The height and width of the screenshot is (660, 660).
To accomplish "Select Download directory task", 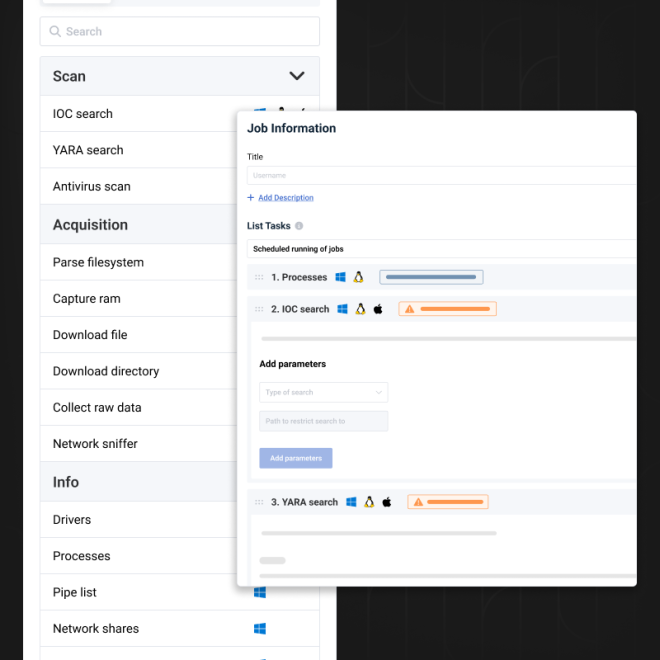I will pyautogui.click(x=138, y=371).
